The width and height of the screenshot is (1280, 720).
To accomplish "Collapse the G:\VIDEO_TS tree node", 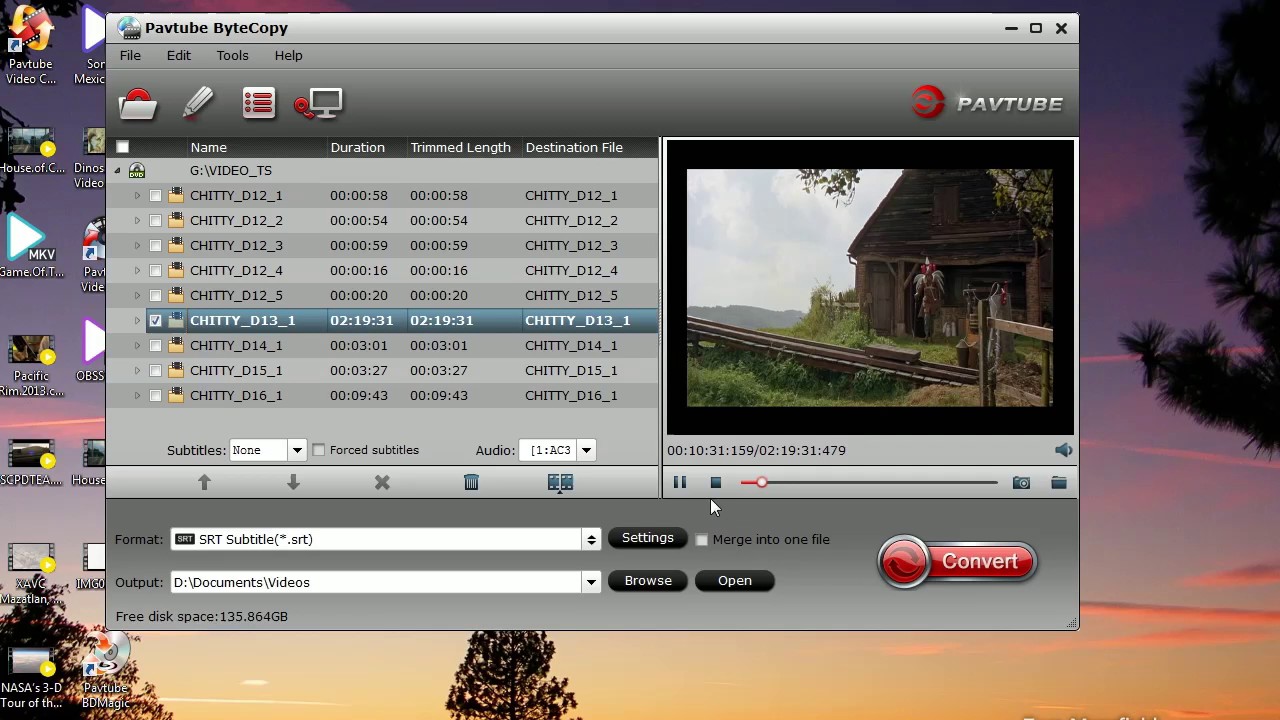I will click(x=117, y=171).
